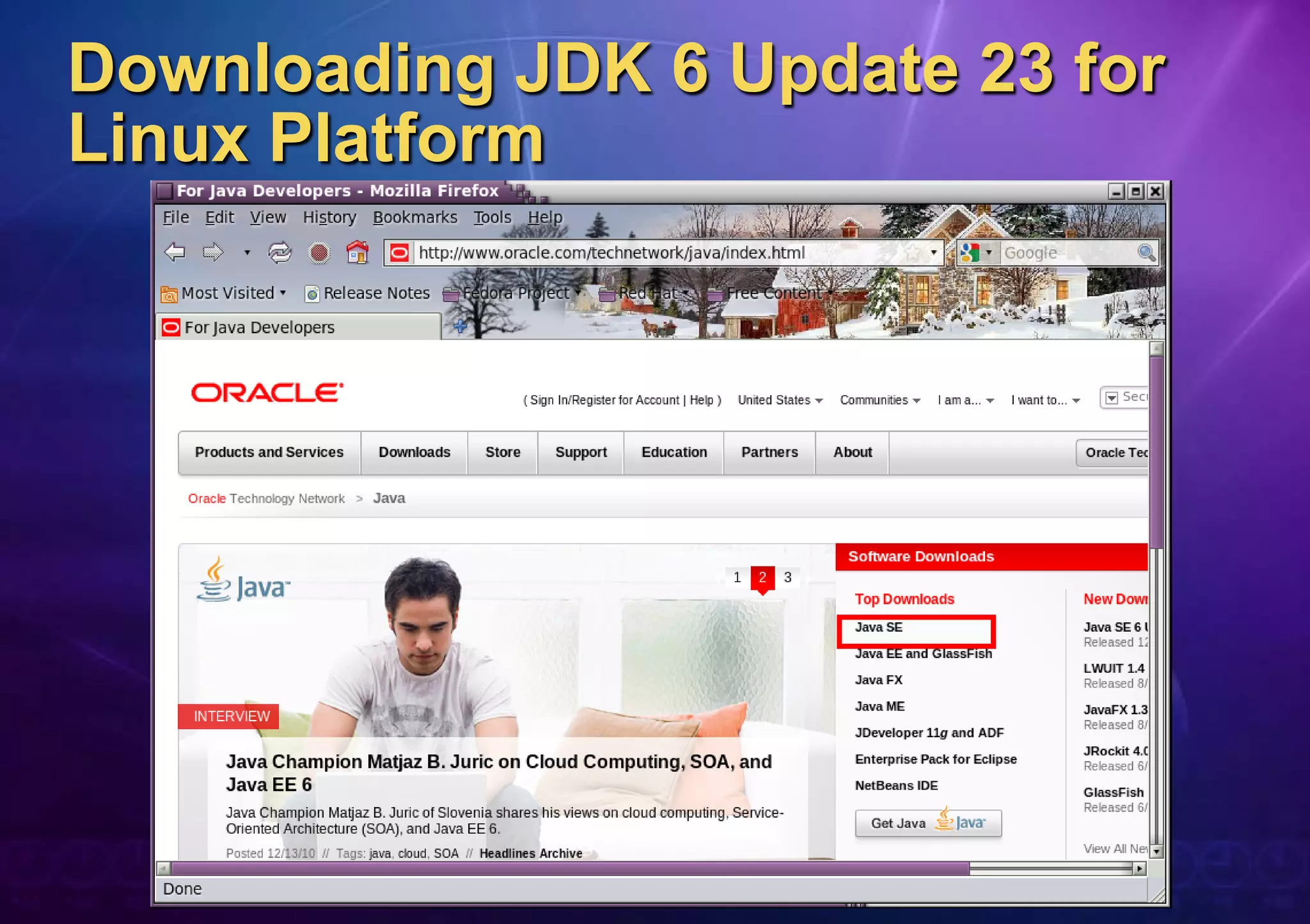Open the Java ME download link
Image resolution: width=1310 pixels, height=924 pixels.
[x=880, y=707]
